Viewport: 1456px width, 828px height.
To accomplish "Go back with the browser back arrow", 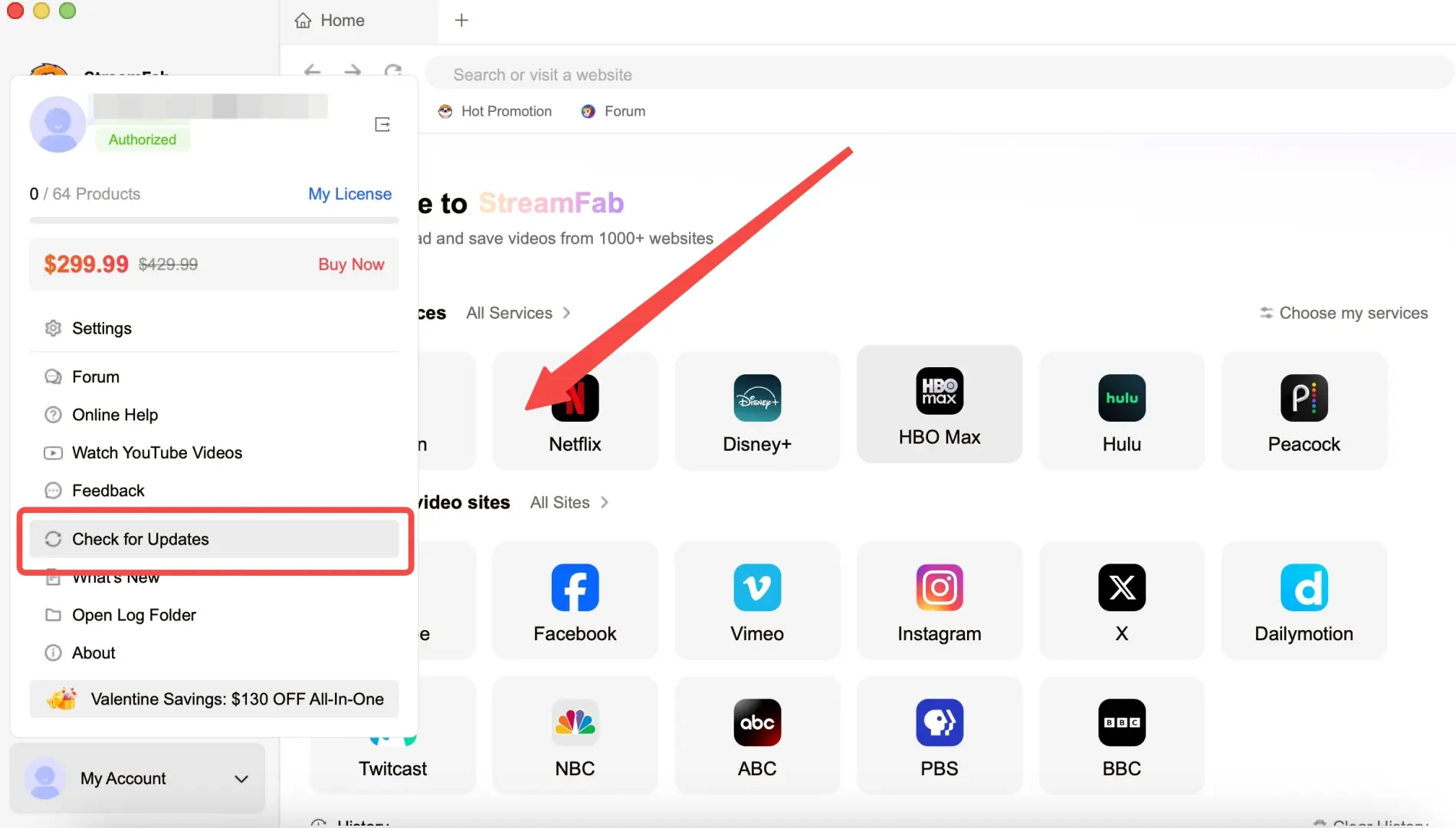I will [x=312, y=71].
